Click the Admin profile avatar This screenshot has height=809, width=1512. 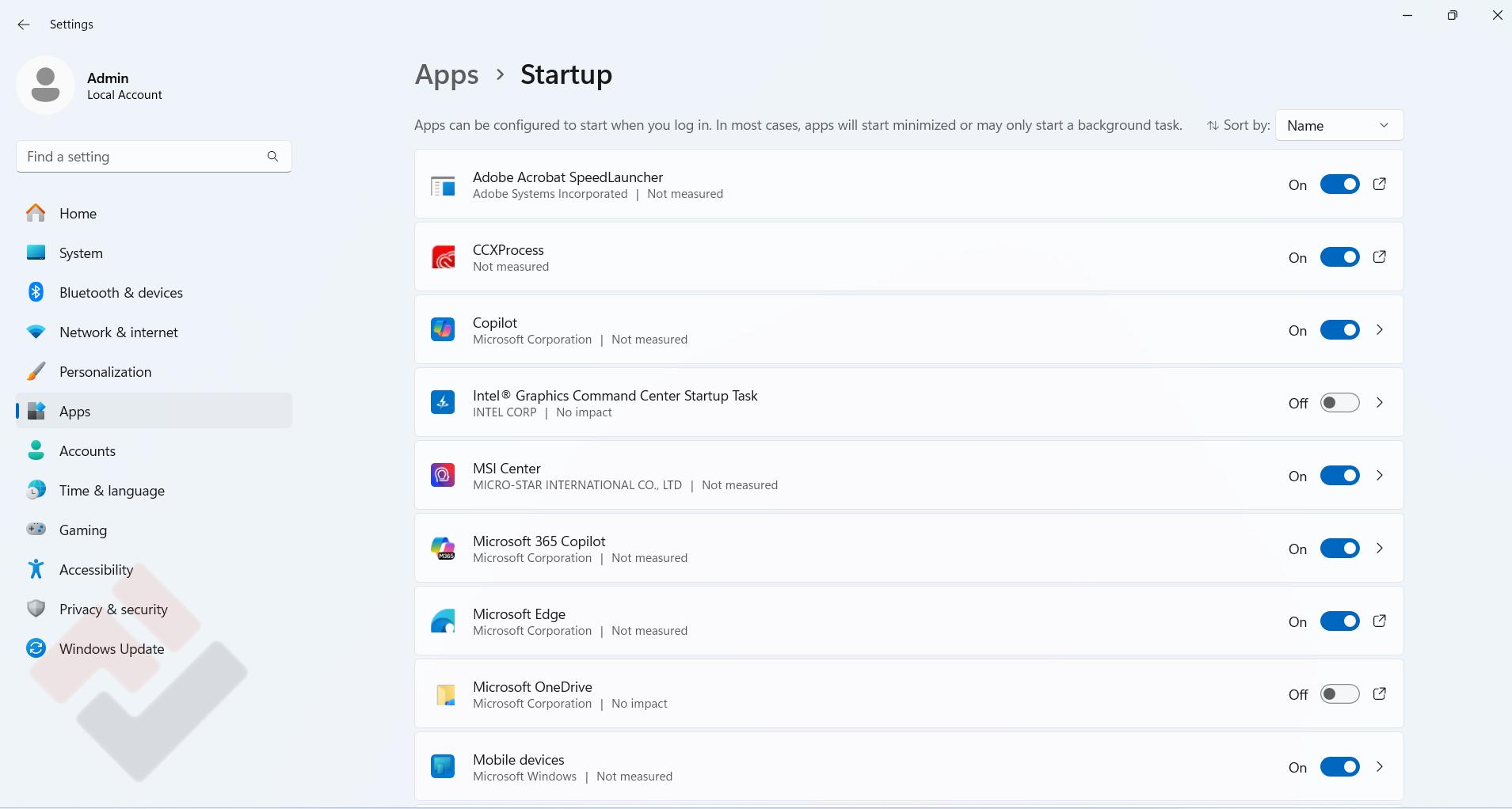(x=45, y=85)
